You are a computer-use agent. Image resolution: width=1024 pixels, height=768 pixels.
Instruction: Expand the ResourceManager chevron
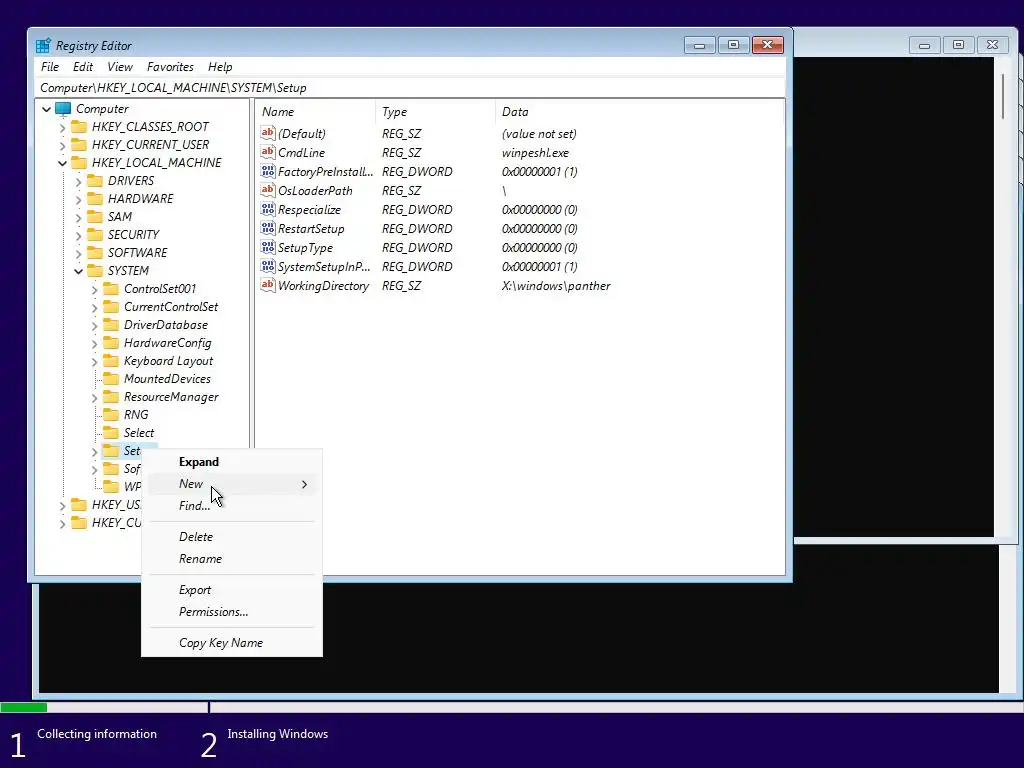click(95, 397)
